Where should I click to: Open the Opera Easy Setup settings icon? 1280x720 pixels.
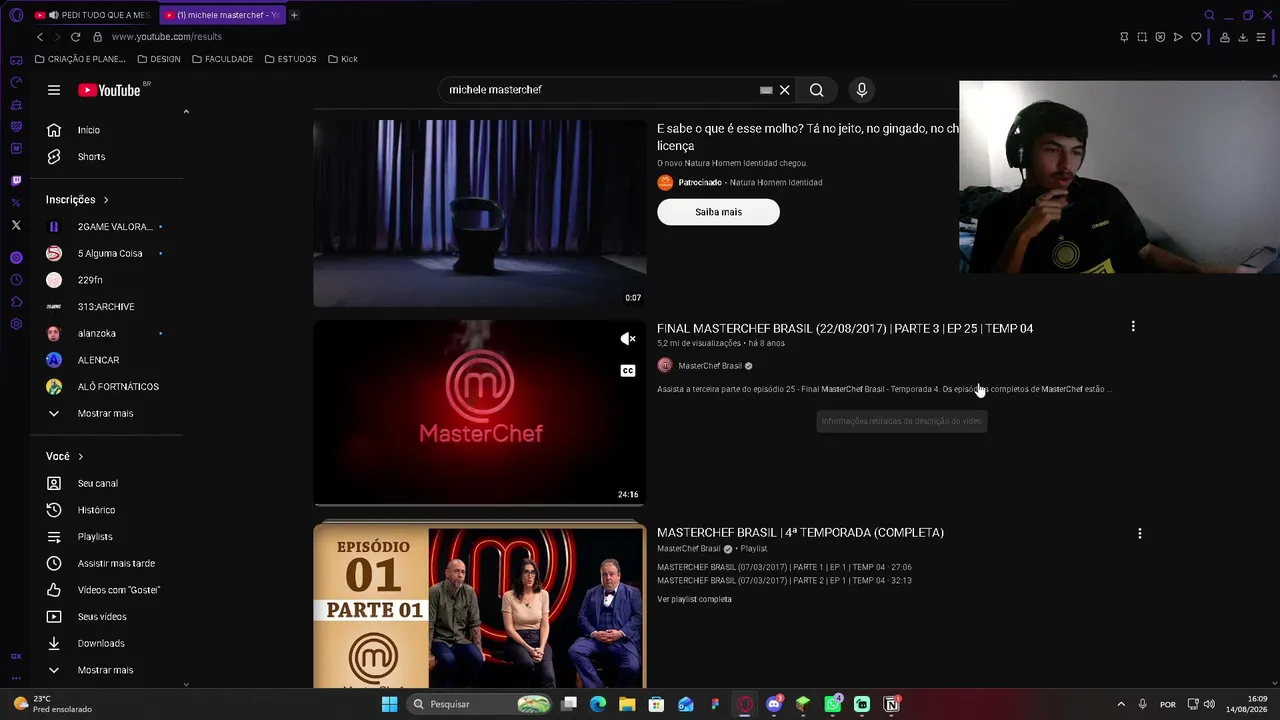coord(1261,37)
